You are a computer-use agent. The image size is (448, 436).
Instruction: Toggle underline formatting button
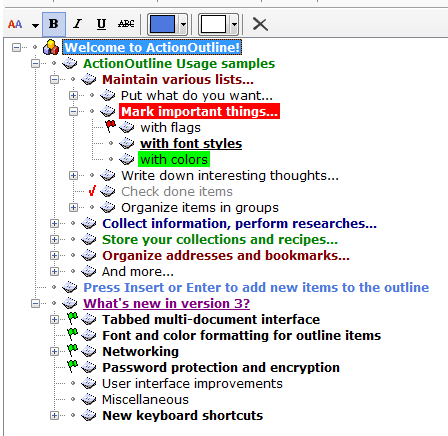101,24
